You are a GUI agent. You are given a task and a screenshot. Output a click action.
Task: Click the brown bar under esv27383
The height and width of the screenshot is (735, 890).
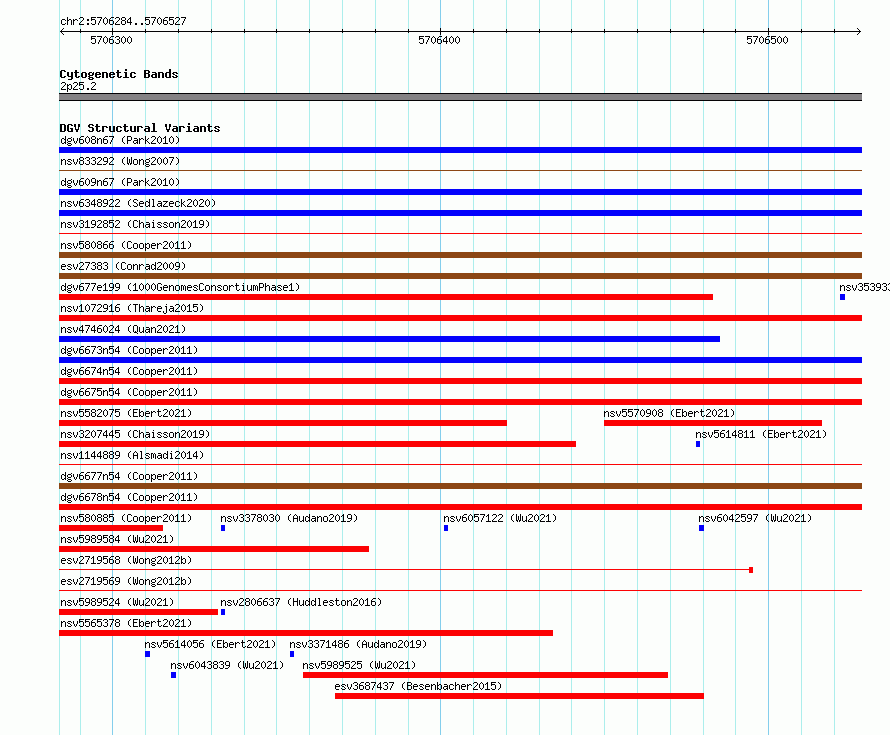(460, 276)
